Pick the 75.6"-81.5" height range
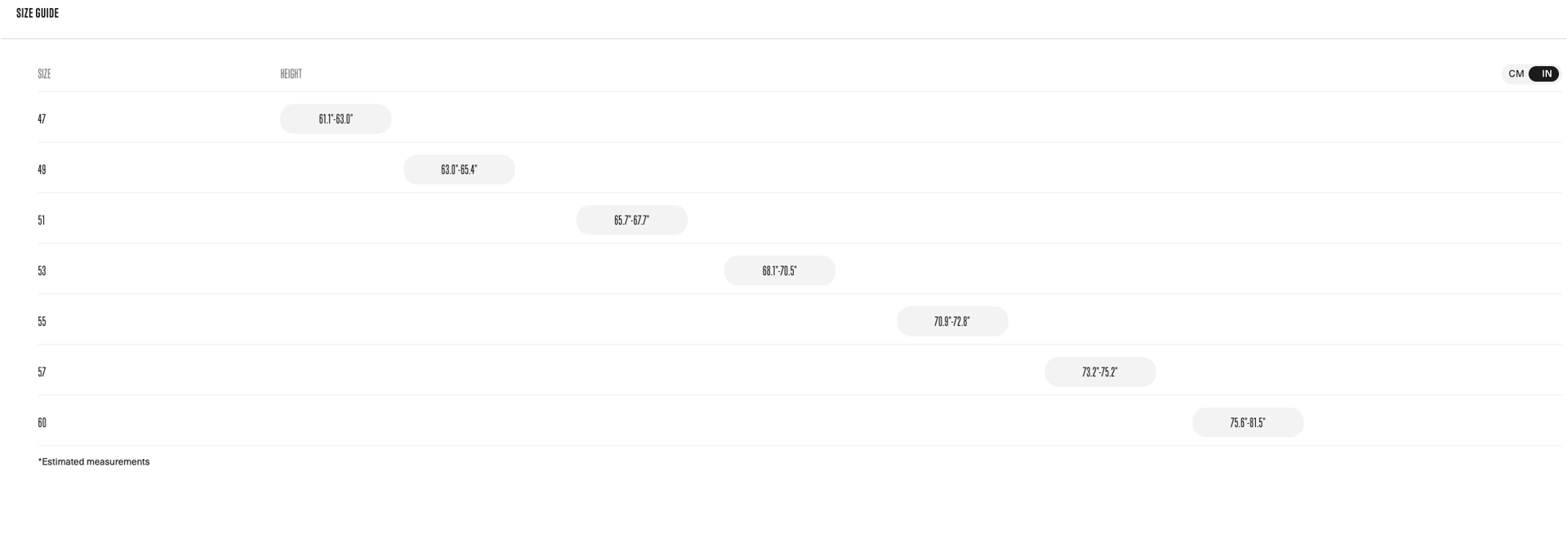This screenshot has width=1568, height=552. pos(1248,423)
